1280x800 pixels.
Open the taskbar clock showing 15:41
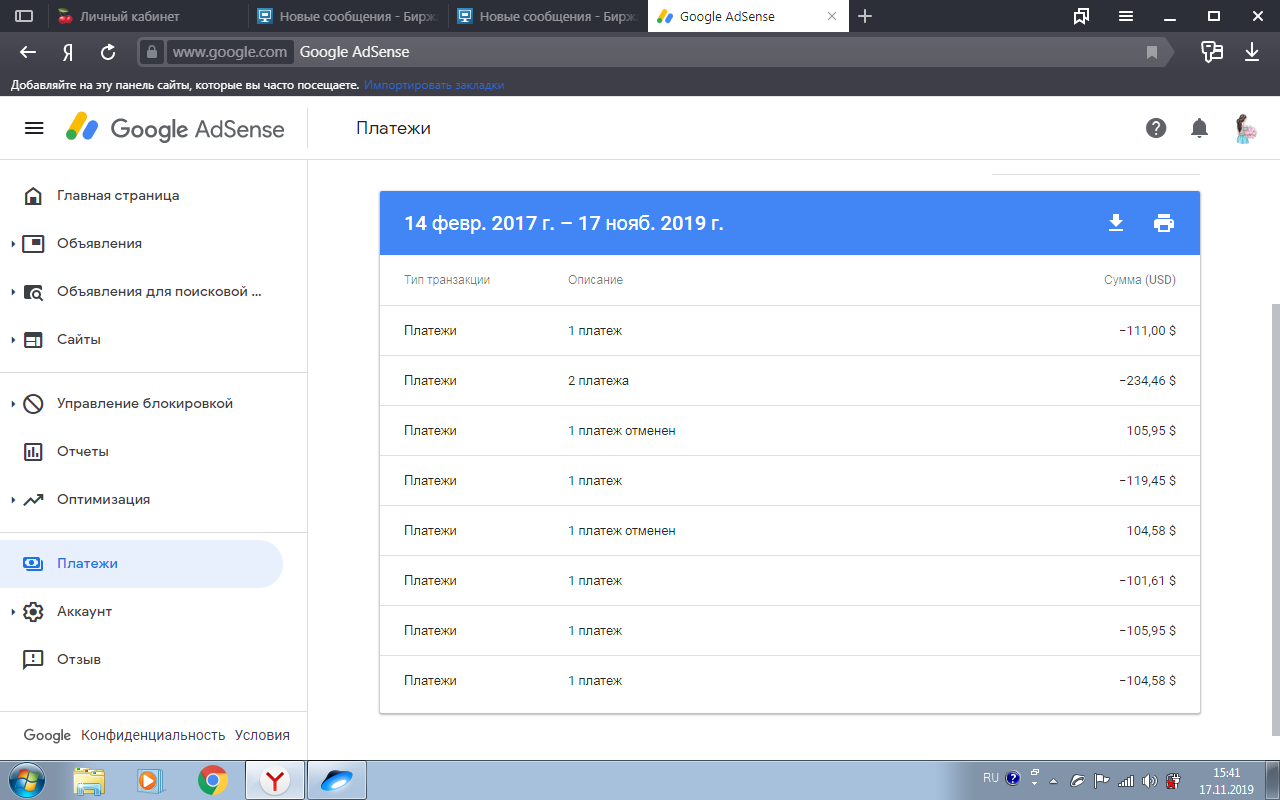point(1226,780)
